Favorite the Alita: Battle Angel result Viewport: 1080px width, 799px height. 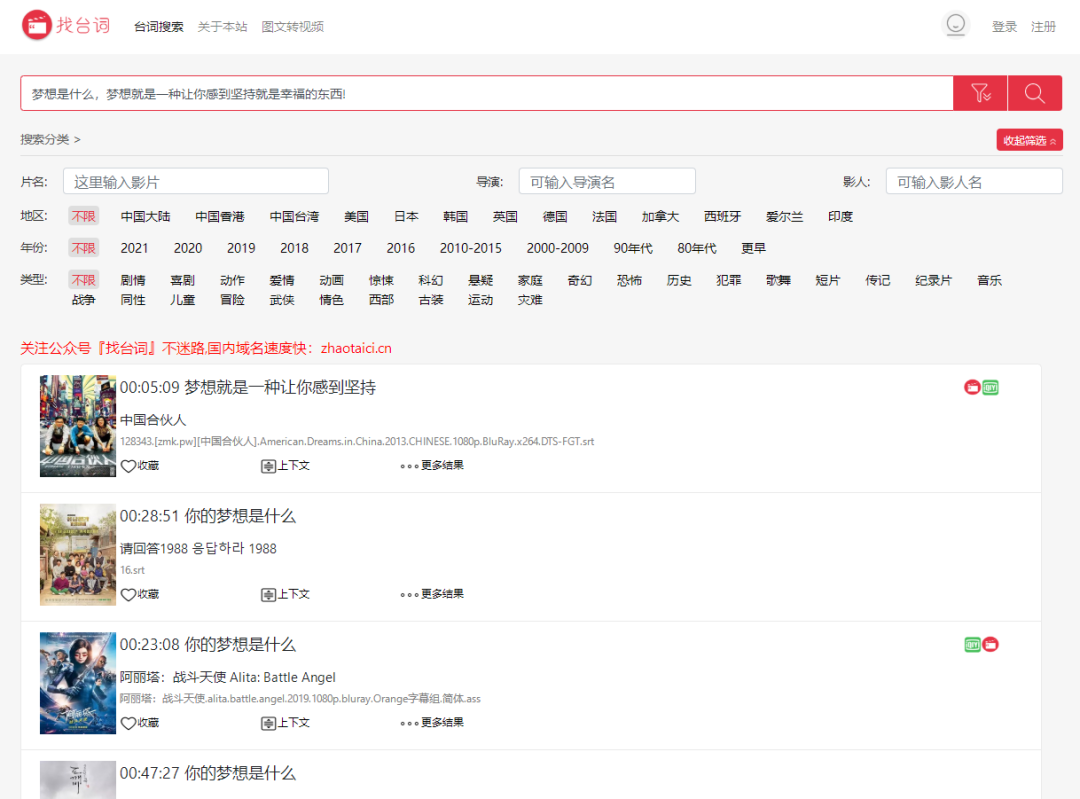(140, 723)
